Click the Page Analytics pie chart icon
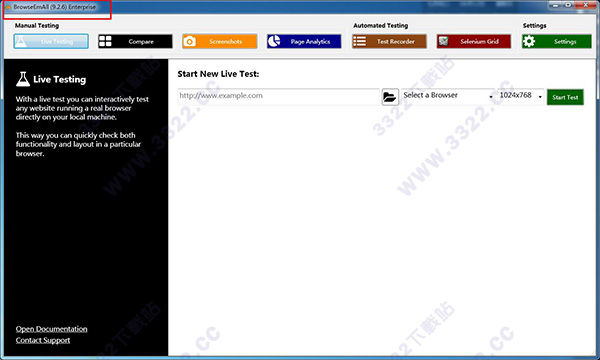Screen dimensions: 600x360 click(x=274, y=41)
